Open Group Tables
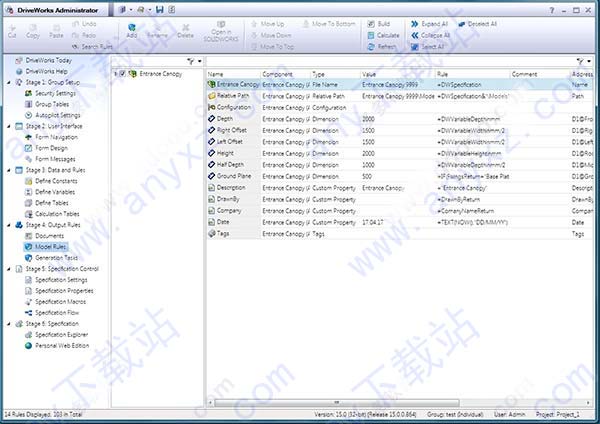This screenshot has width=600, height=424. 47,104
